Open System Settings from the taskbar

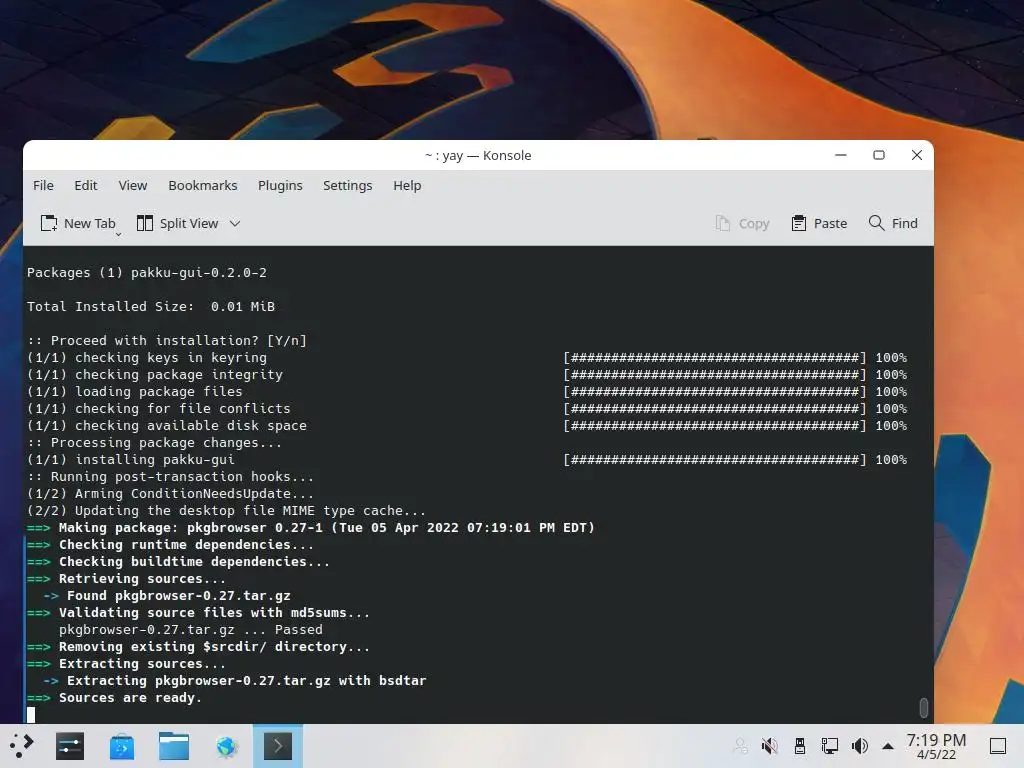pos(70,746)
